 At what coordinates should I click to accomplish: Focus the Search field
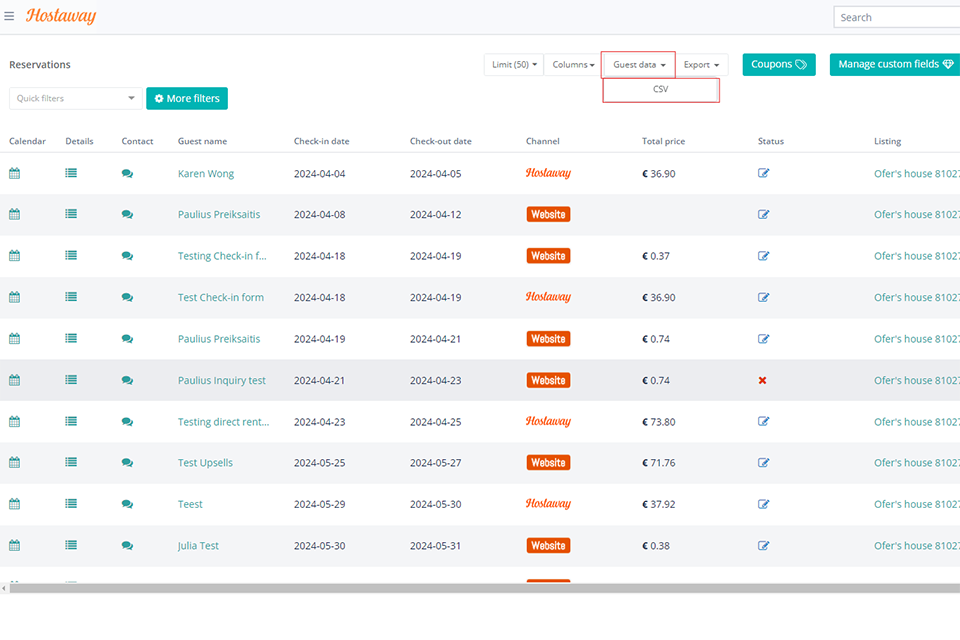(896, 17)
